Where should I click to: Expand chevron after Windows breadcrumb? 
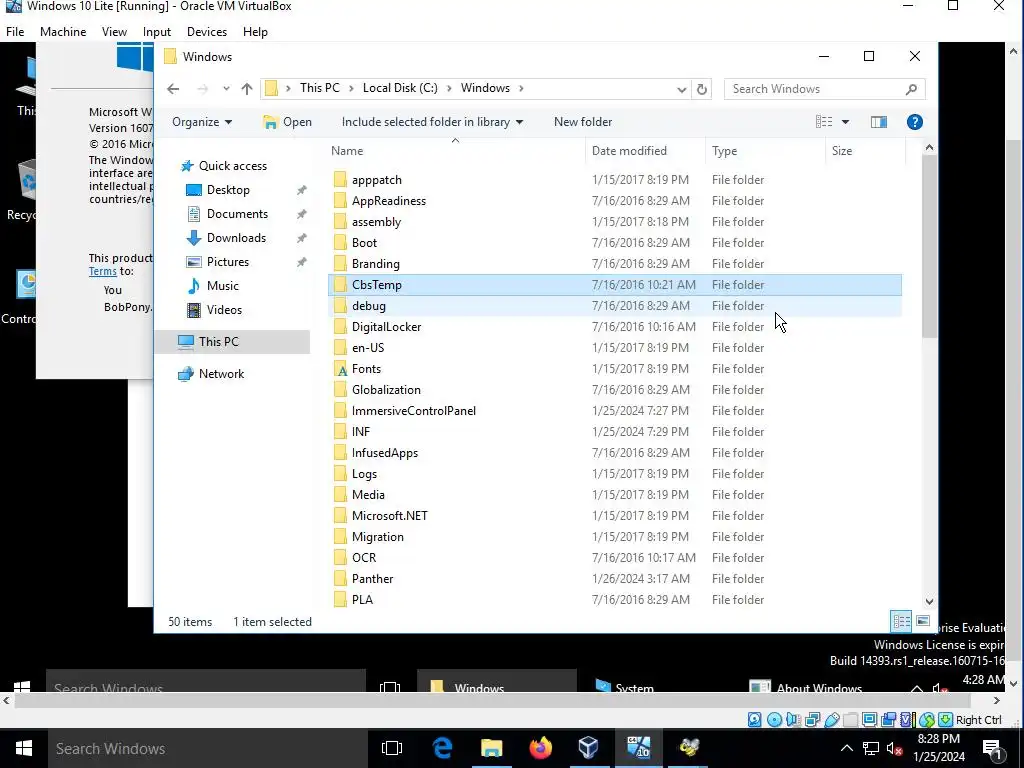pos(521,88)
